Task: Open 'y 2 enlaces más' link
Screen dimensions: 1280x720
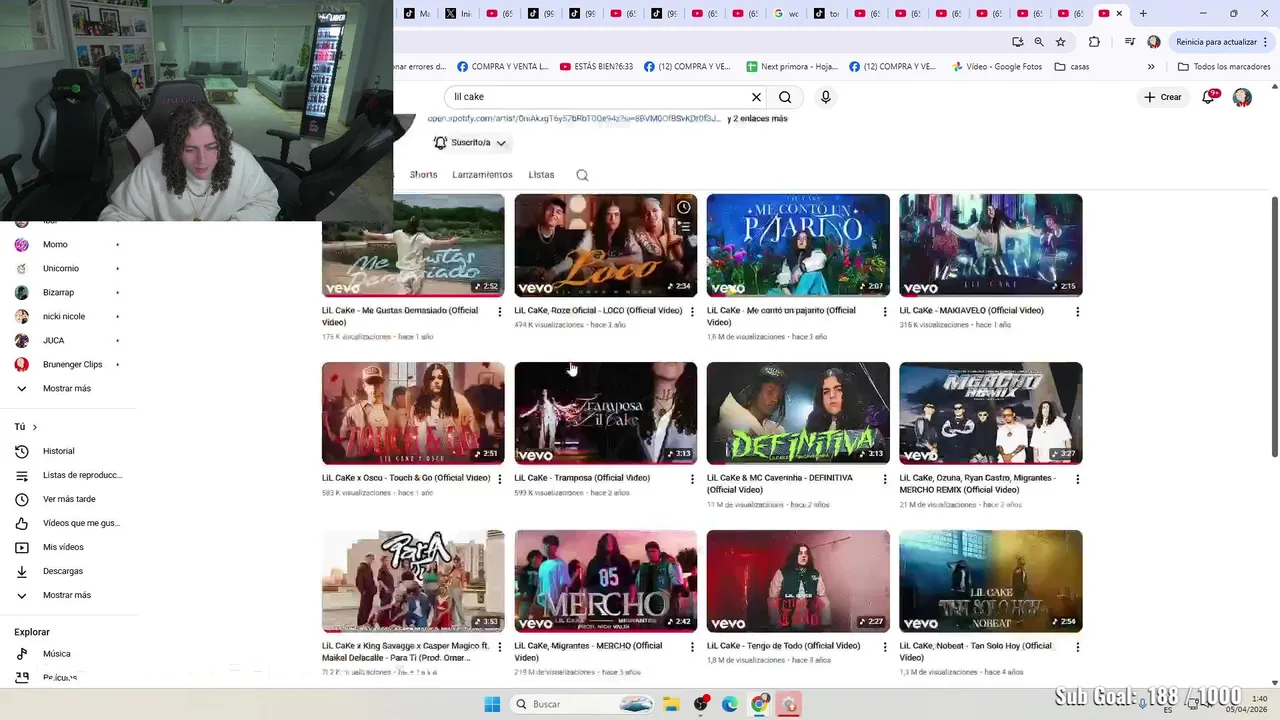Action: [x=758, y=119]
